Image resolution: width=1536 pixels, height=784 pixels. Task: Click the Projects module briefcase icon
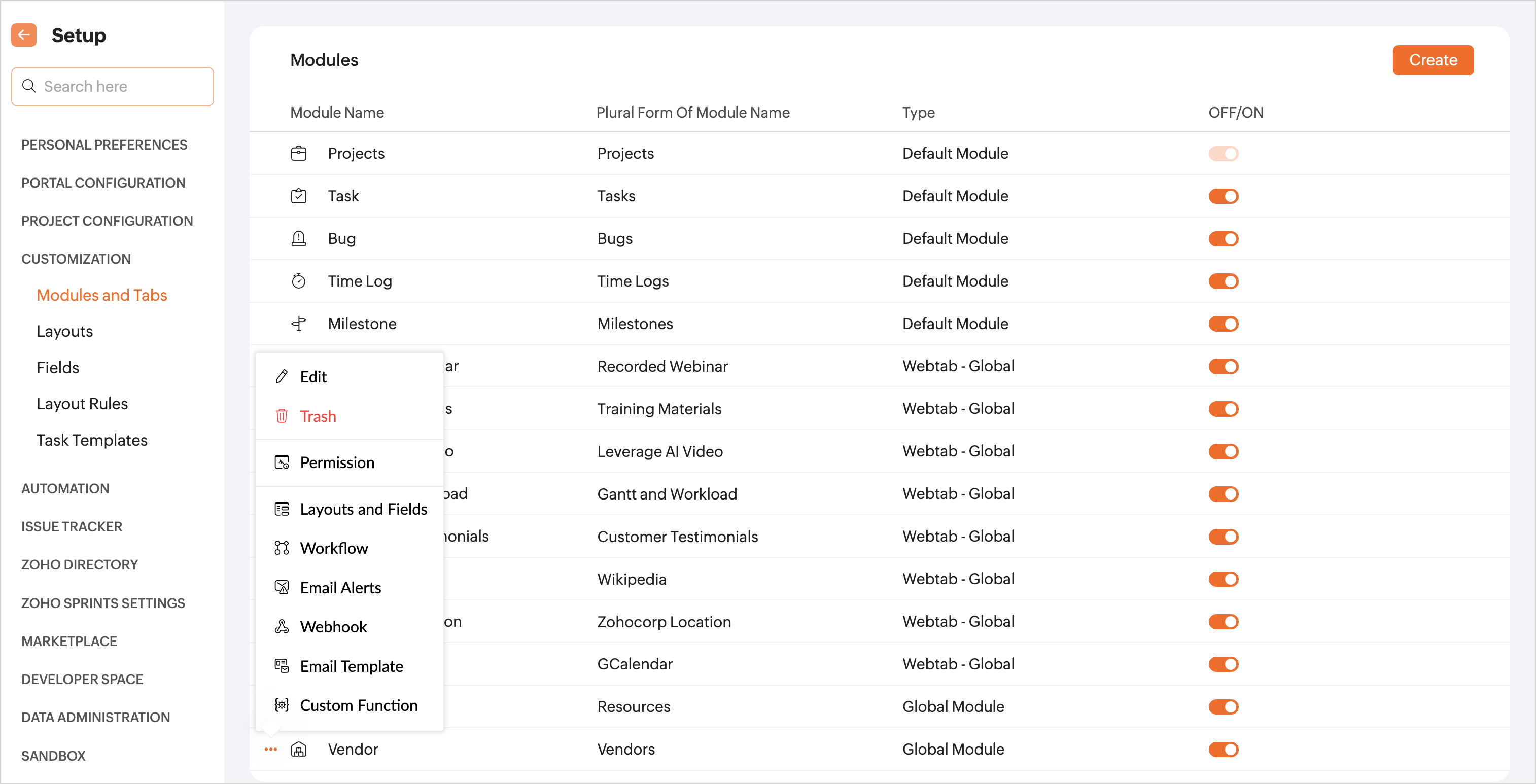point(298,153)
